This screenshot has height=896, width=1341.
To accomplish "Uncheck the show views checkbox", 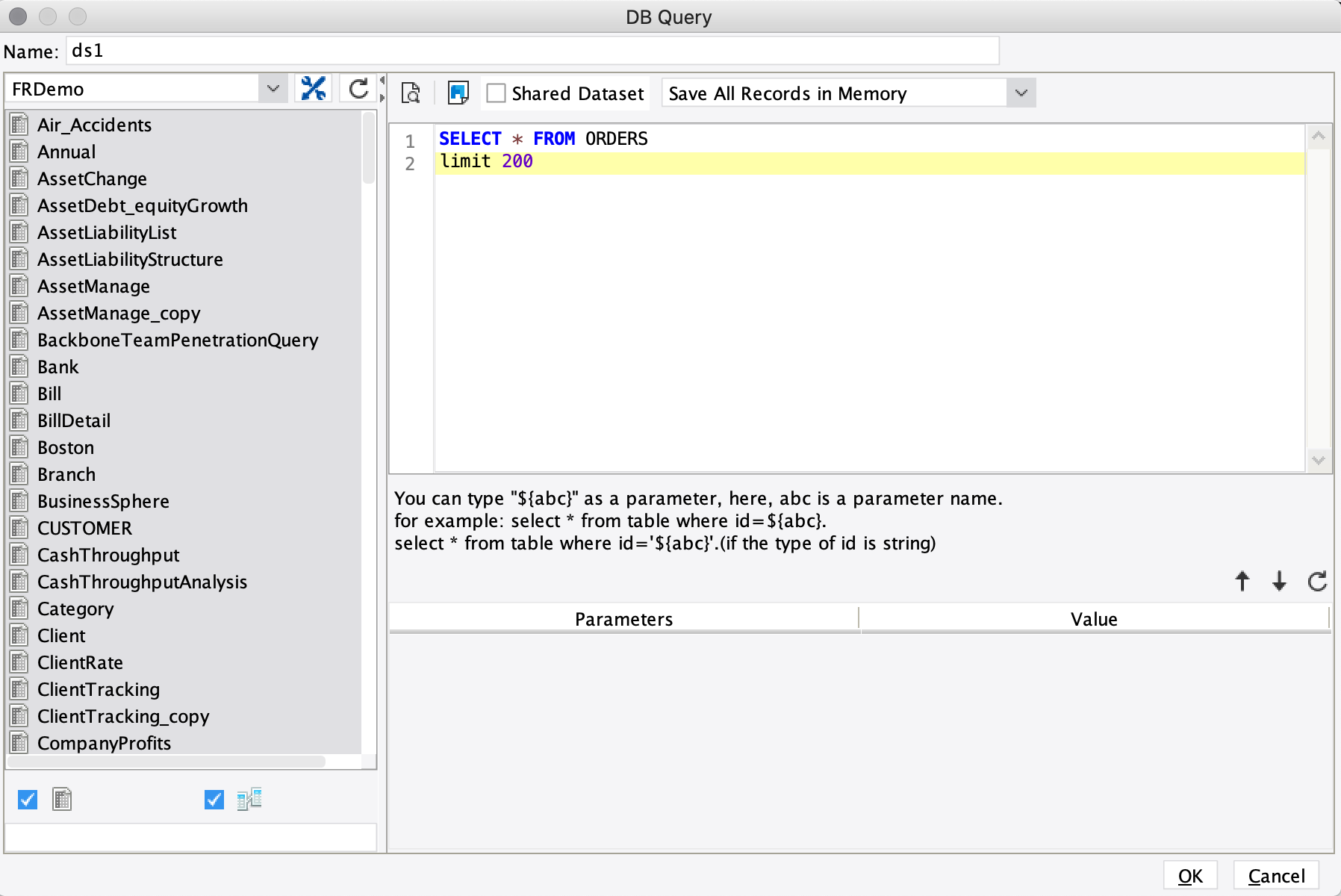I will click(x=214, y=800).
